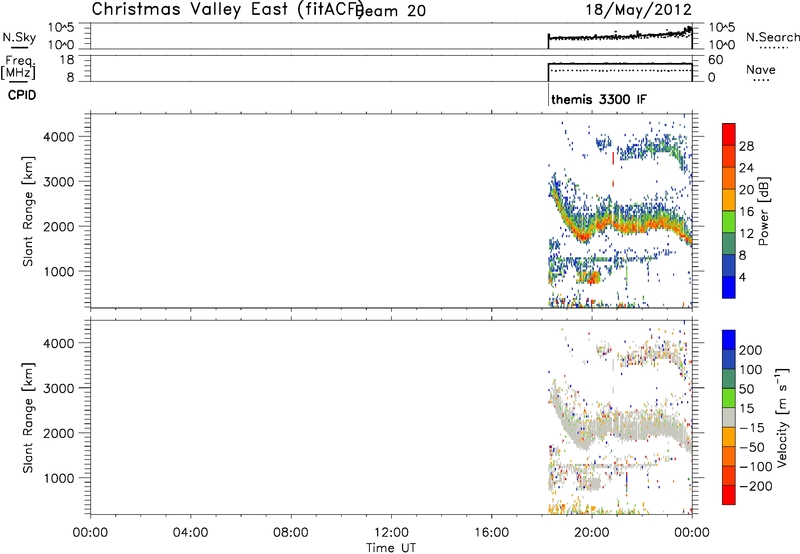Click the 'N.Search' legend label

pyautogui.click(x=772, y=37)
